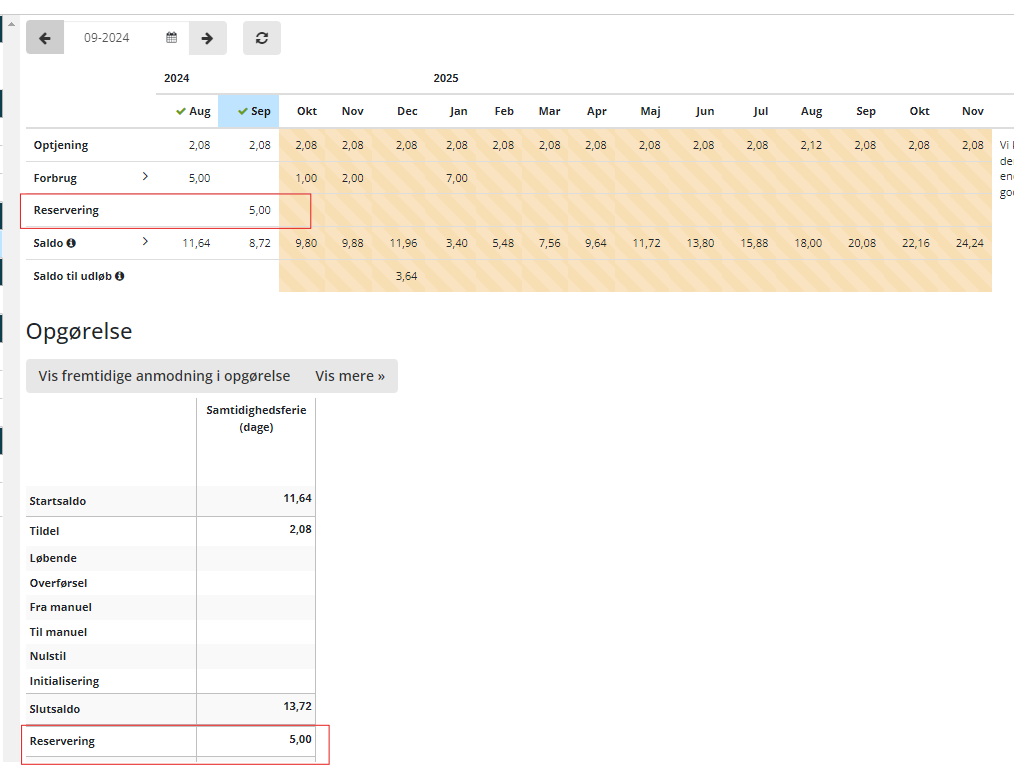Click info icon beside Saldo til udløb
Screen dimensions: 1014x765
click(x=120, y=276)
